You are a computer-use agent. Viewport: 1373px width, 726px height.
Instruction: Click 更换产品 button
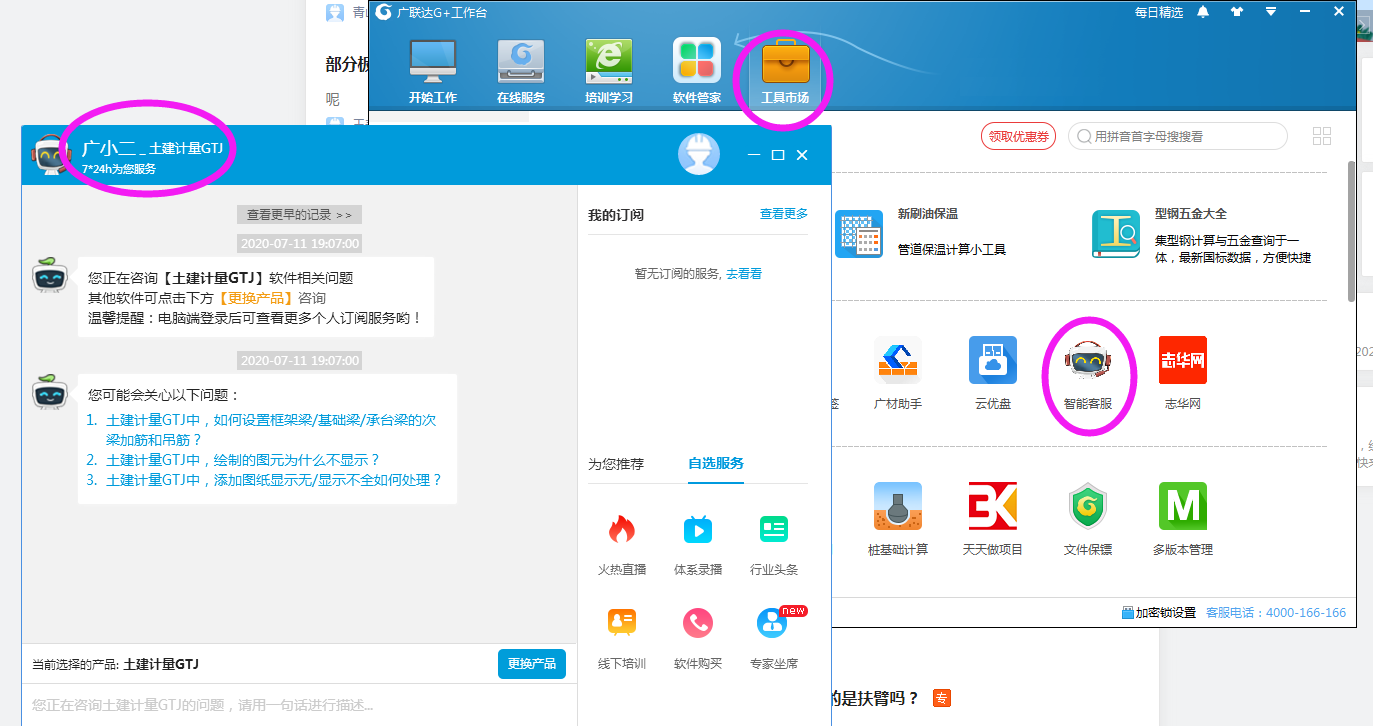(532, 664)
